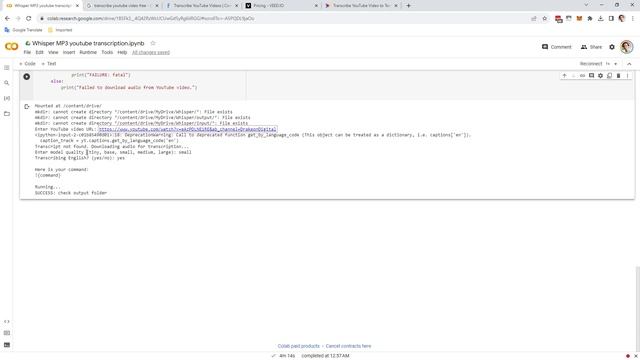Open the Runtime menu
This screenshot has height=360, width=640.
point(88,52)
